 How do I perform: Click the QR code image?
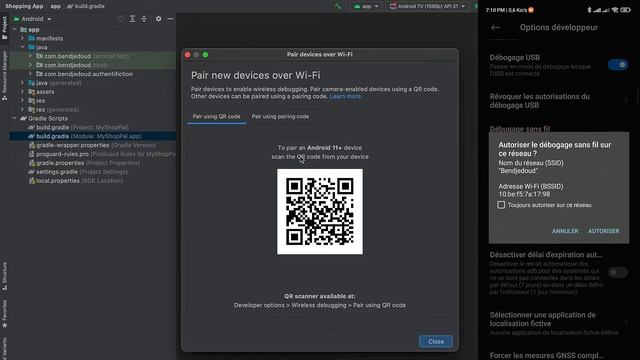point(320,211)
